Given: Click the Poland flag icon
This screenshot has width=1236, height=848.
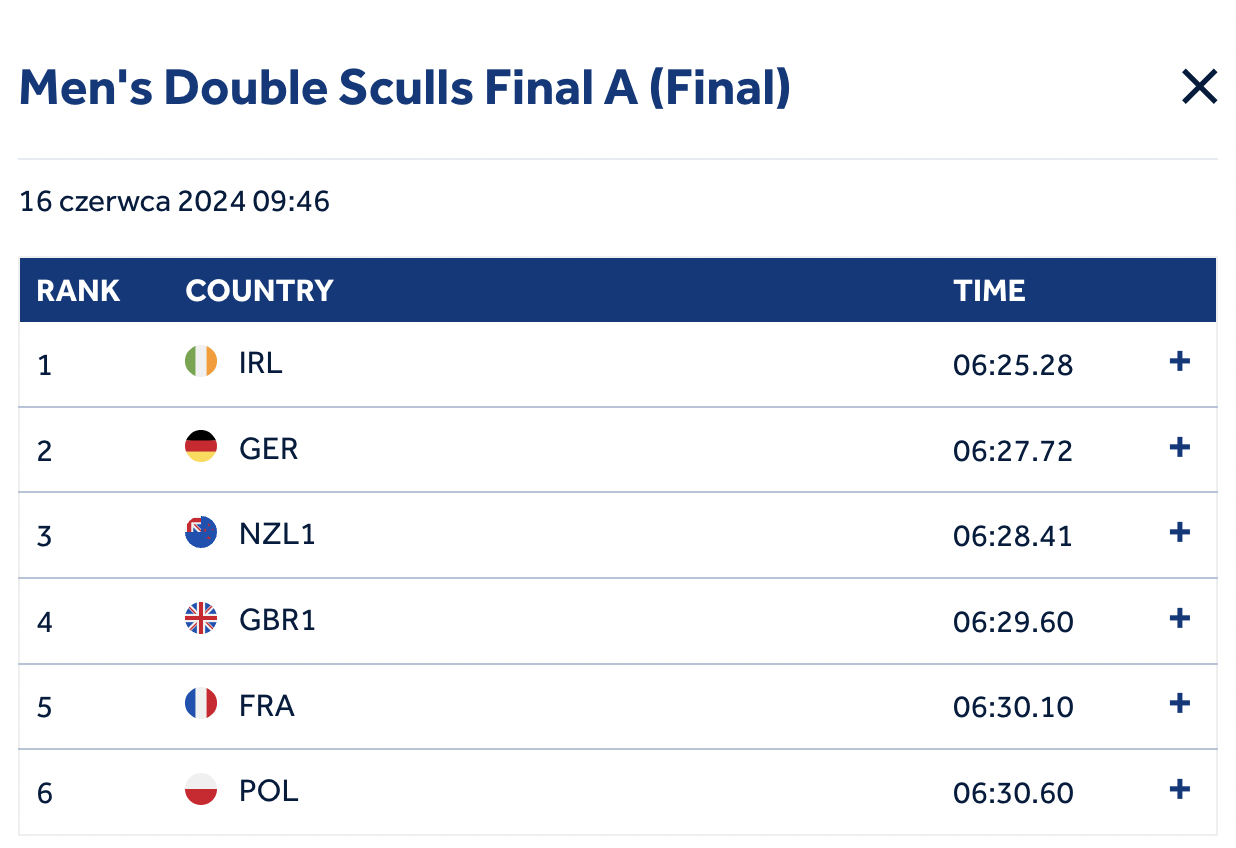Looking at the screenshot, I should (x=201, y=791).
